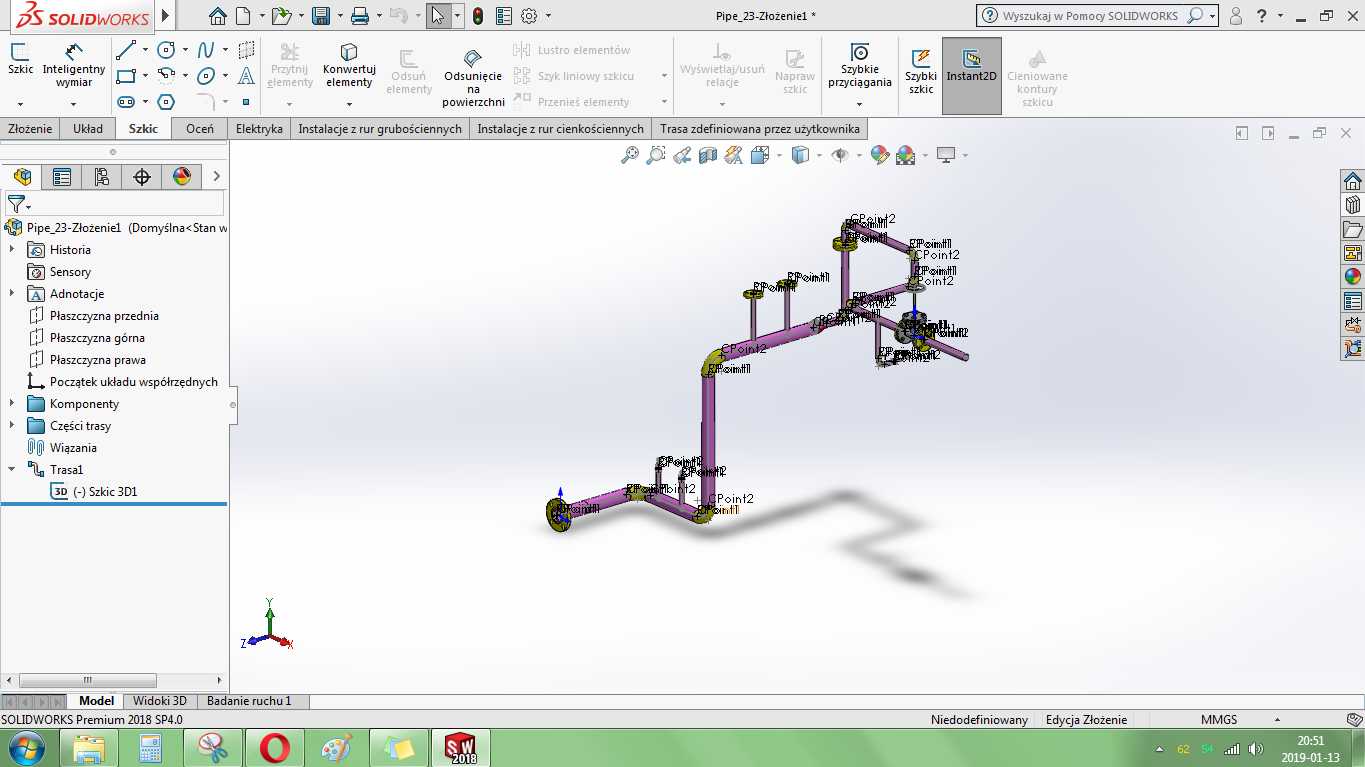
Task: Open the Elektryka ribbon tab
Action: 260,129
